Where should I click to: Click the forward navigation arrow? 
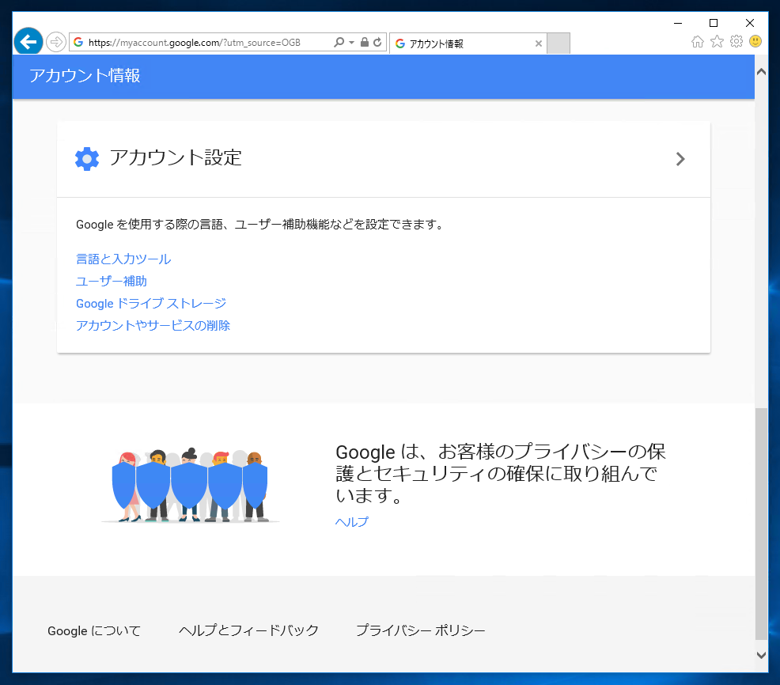[56, 42]
